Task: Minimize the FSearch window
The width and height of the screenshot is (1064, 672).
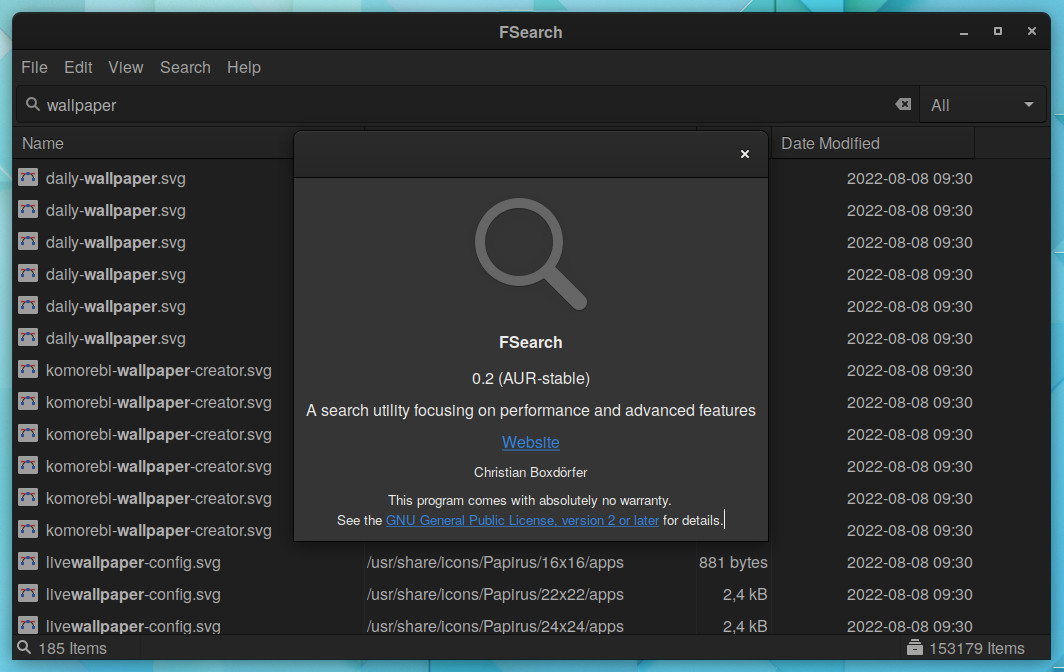Action: click(x=964, y=32)
